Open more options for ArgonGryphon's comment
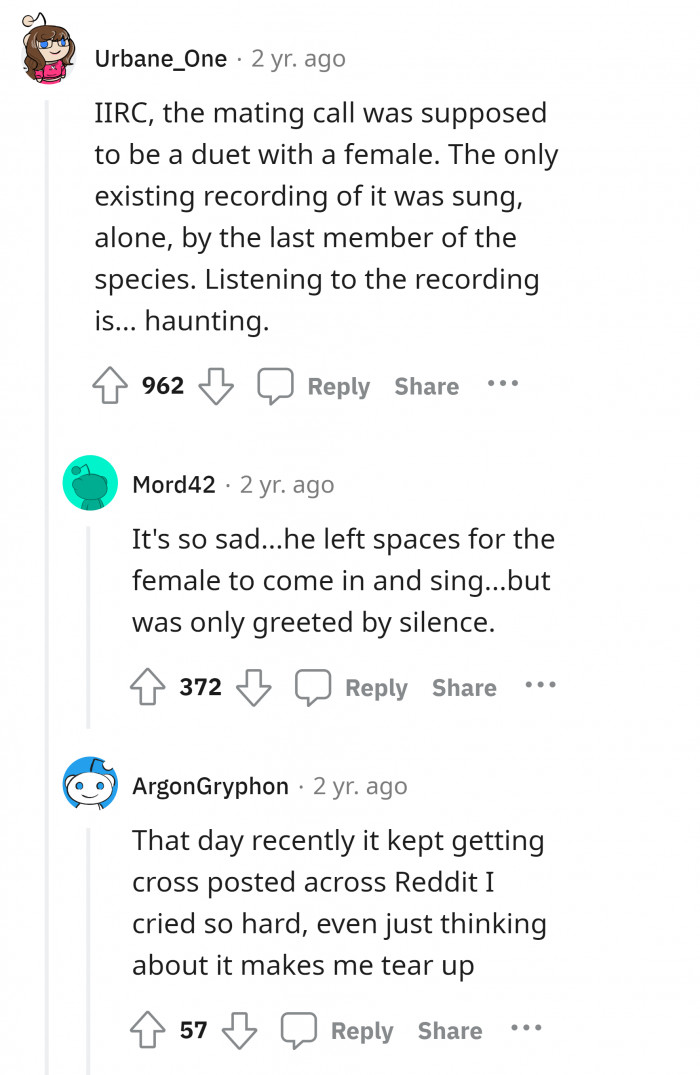The height and width of the screenshot is (1075, 700). click(526, 1028)
